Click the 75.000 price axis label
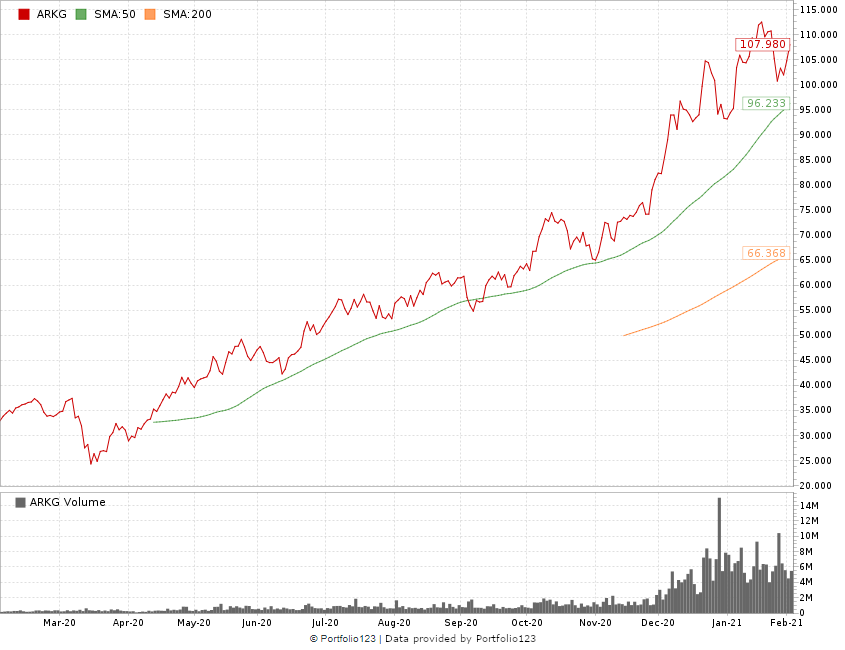 pos(816,210)
